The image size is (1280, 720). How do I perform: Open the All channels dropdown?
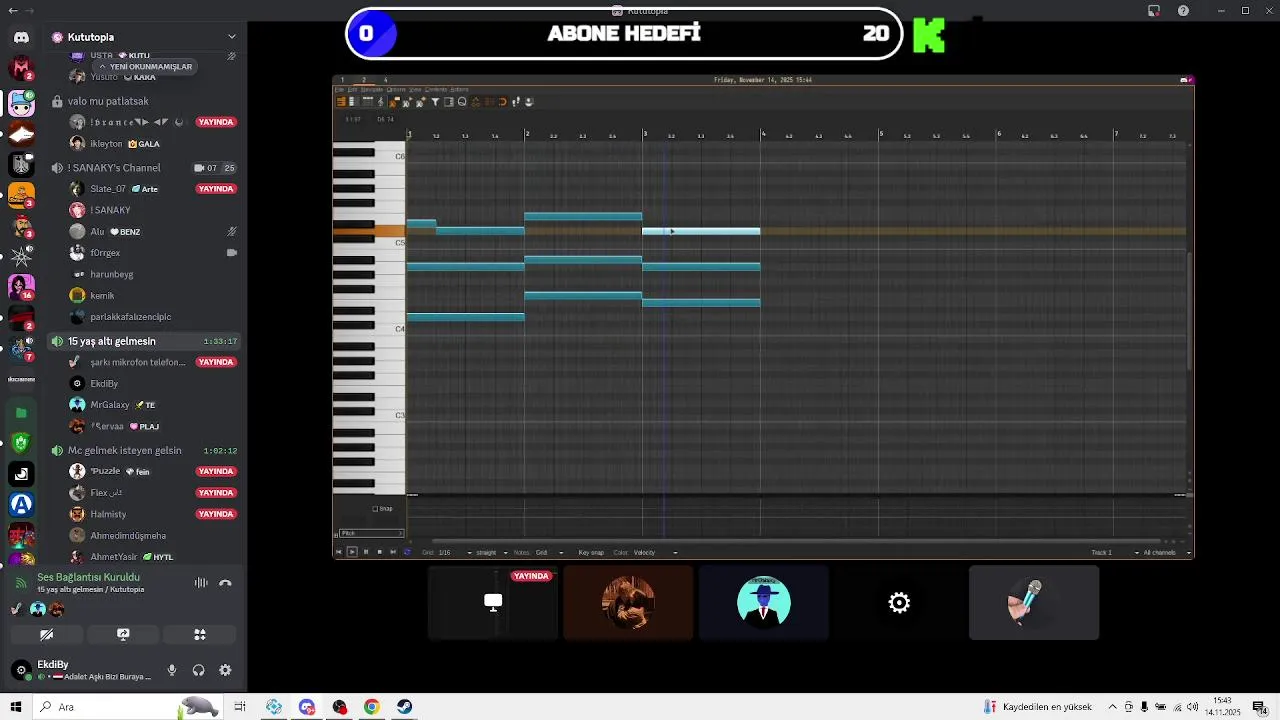[x=1167, y=552]
